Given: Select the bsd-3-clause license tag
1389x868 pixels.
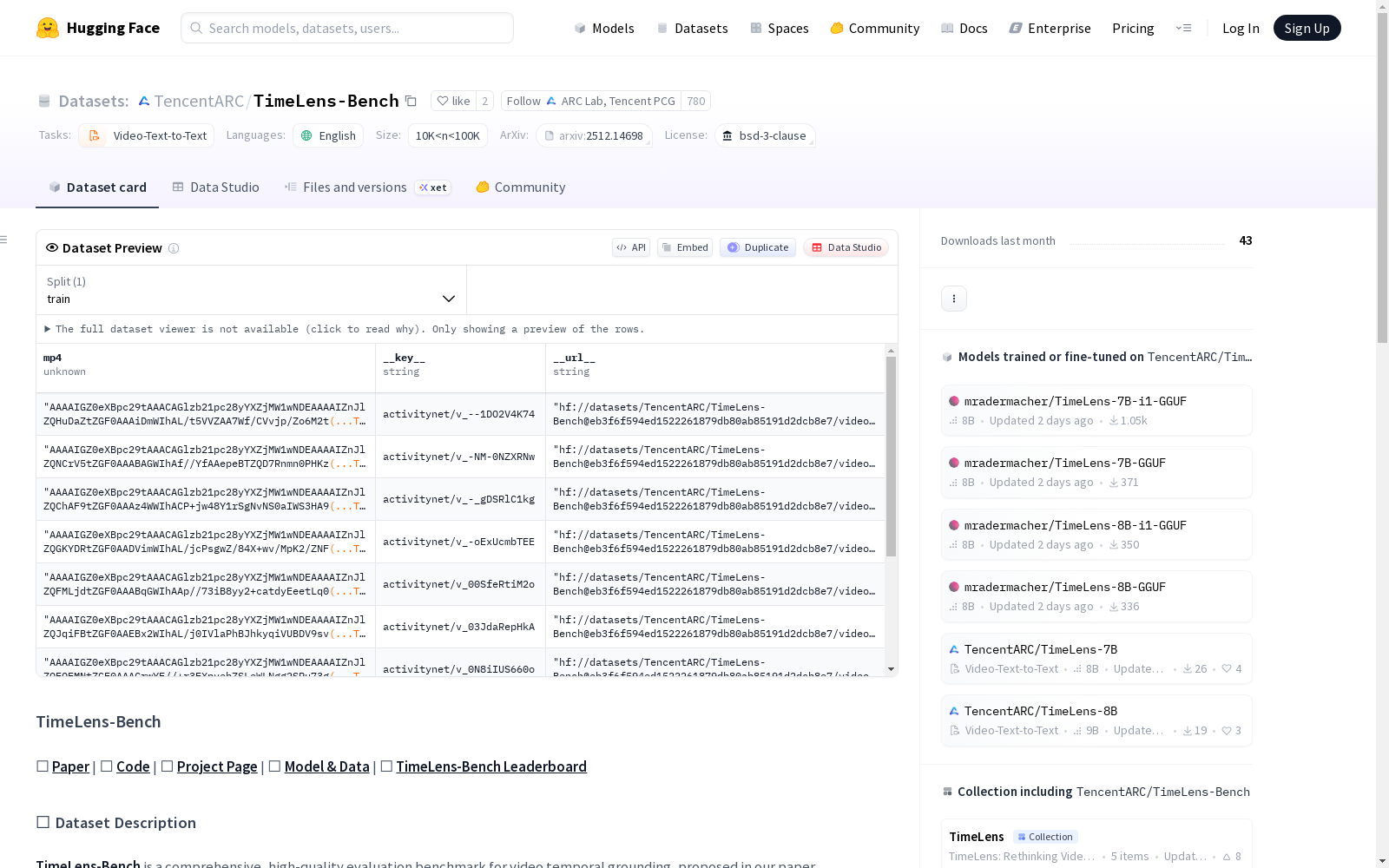Looking at the screenshot, I should coord(765,135).
